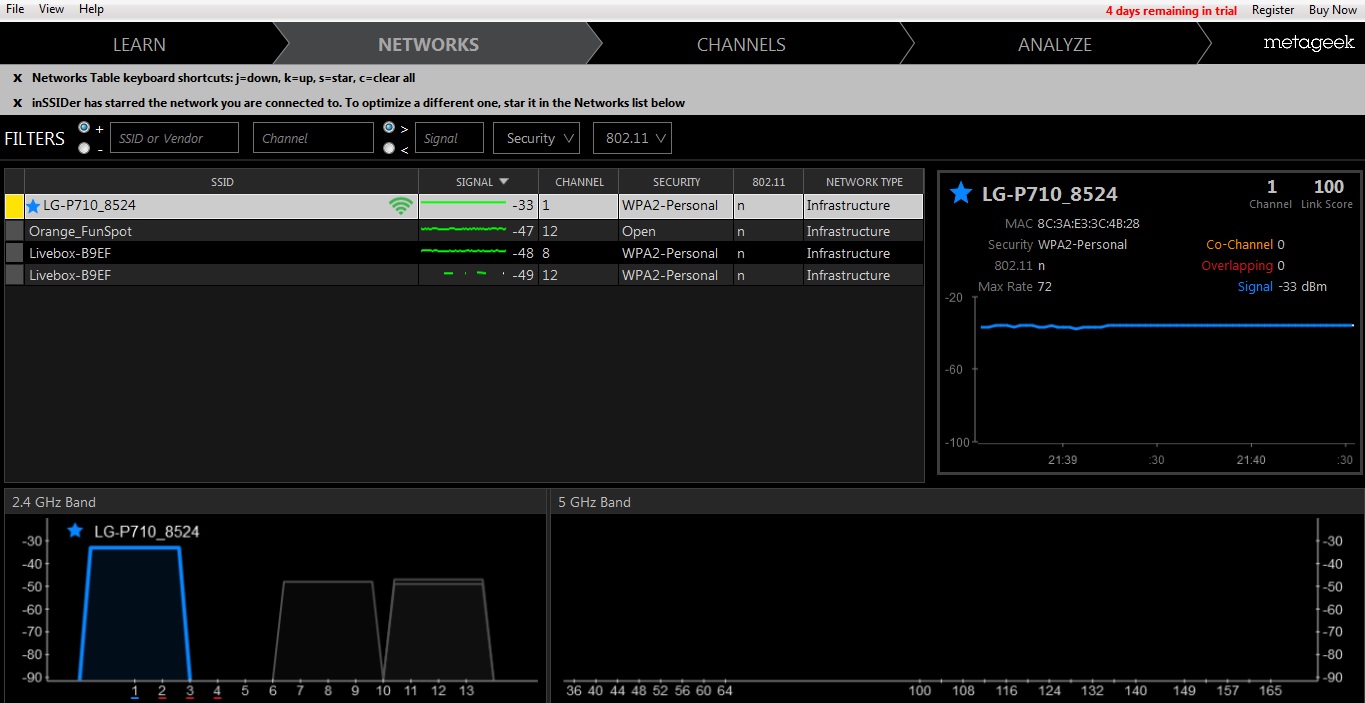Image resolution: width=1365 pixels, height=703 pixels.
Task: Select the minus exclude filter radio
Action: pyautogui.click(x=84, y=148)
